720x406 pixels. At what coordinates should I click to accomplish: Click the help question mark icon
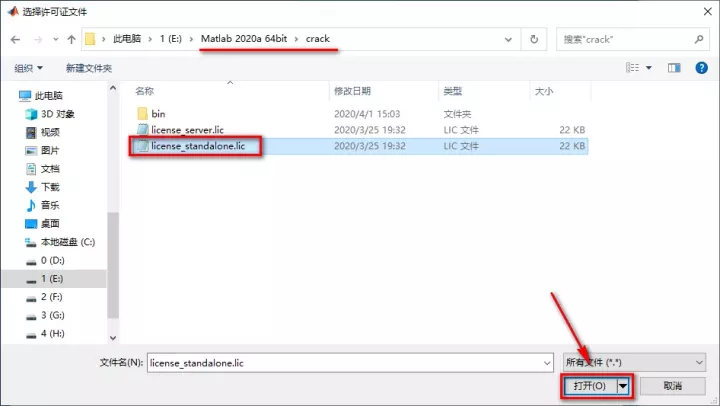click(x=701, y=68)
